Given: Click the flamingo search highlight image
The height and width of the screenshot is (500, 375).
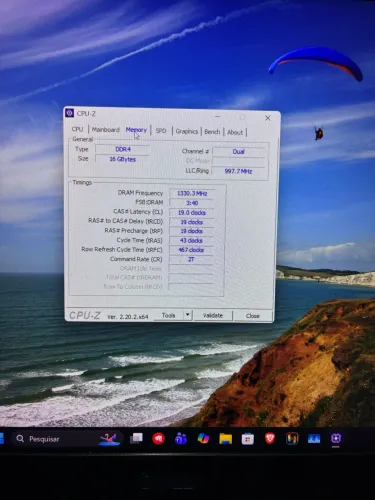Looking at the screenshot, I should point(109,439).
